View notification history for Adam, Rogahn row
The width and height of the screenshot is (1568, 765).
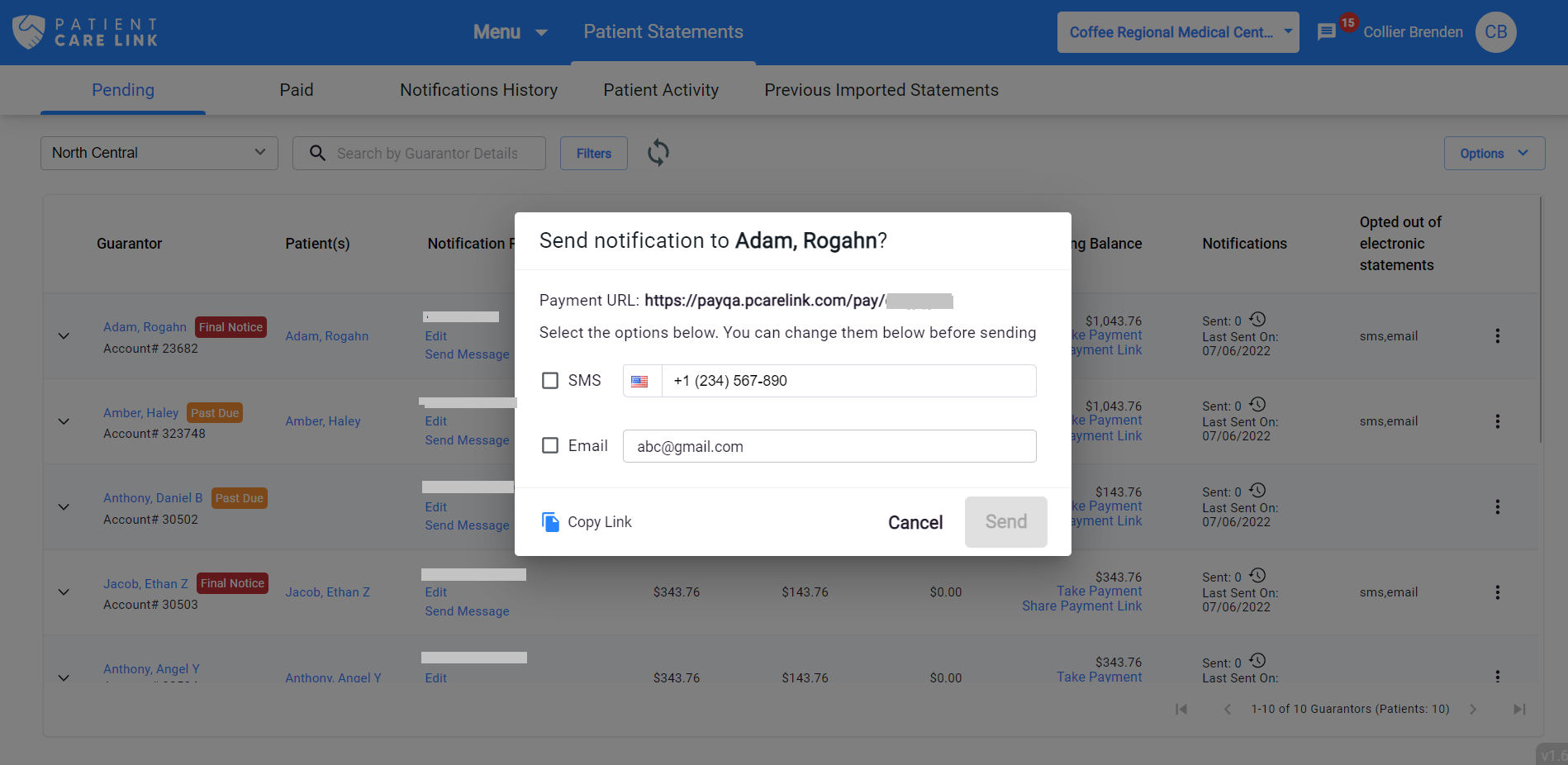click(1257, 319)
